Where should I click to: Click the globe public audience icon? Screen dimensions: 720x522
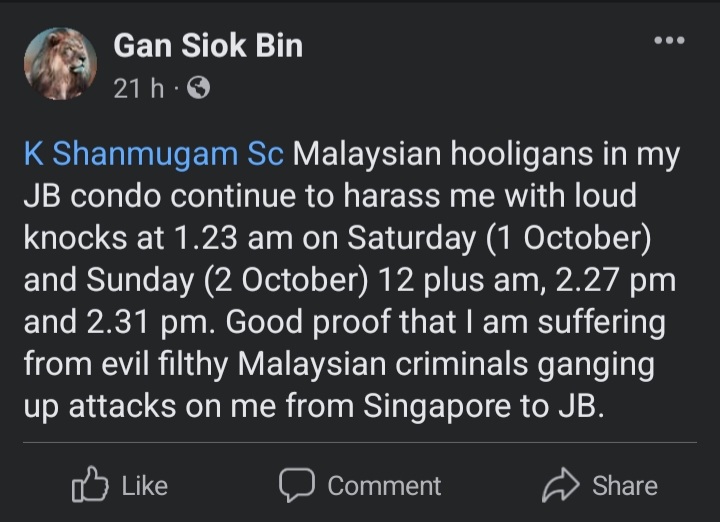[198, 88]
